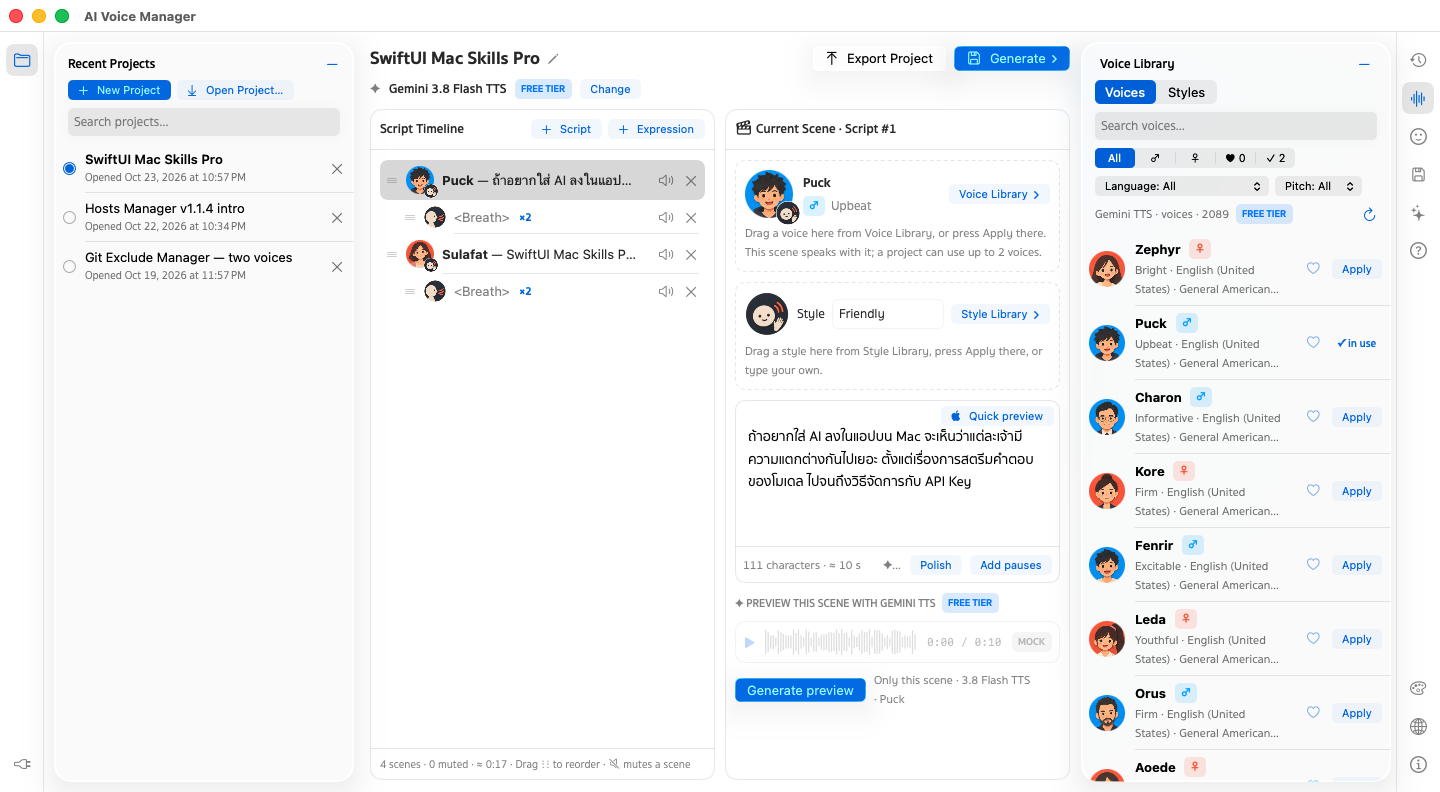Image resolution: width=1440 pixels, height=792 pixels.
Task: Open the help question mark icon
Action: click(x=1418, y=250)
